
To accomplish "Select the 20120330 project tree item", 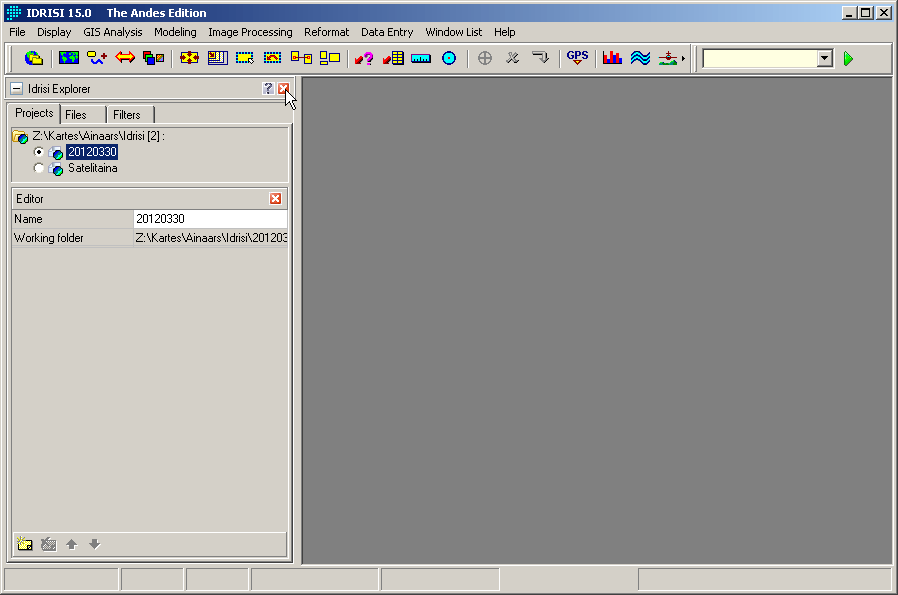I will (x=92, y=152).
